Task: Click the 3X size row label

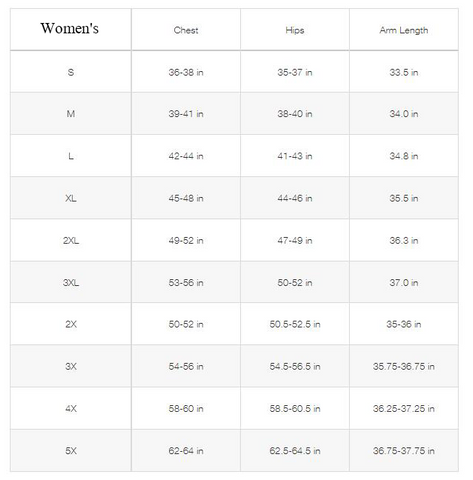Action: [x=71, y=366]
